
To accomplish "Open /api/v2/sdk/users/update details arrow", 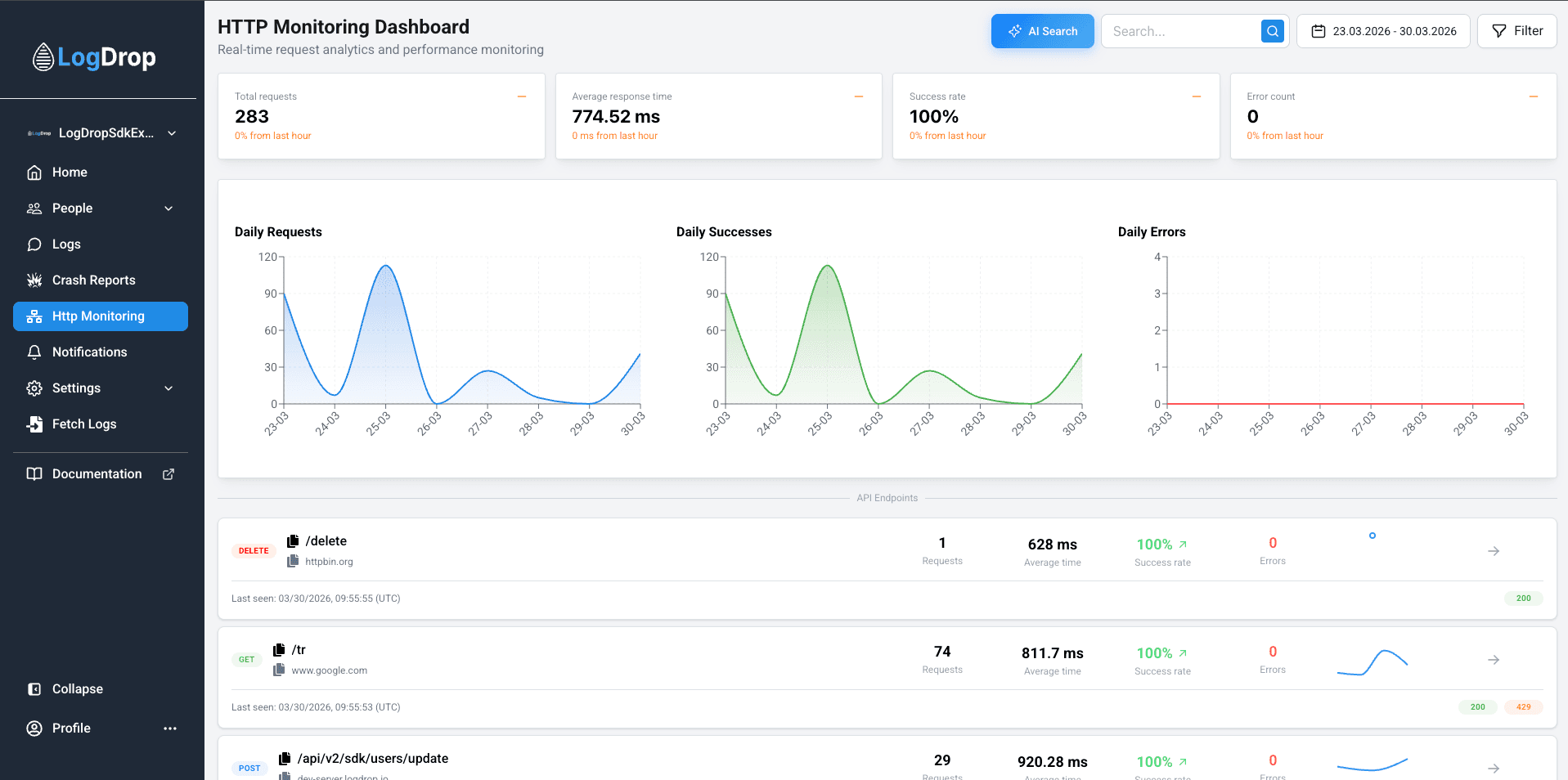I will (x=1494, y=769).
